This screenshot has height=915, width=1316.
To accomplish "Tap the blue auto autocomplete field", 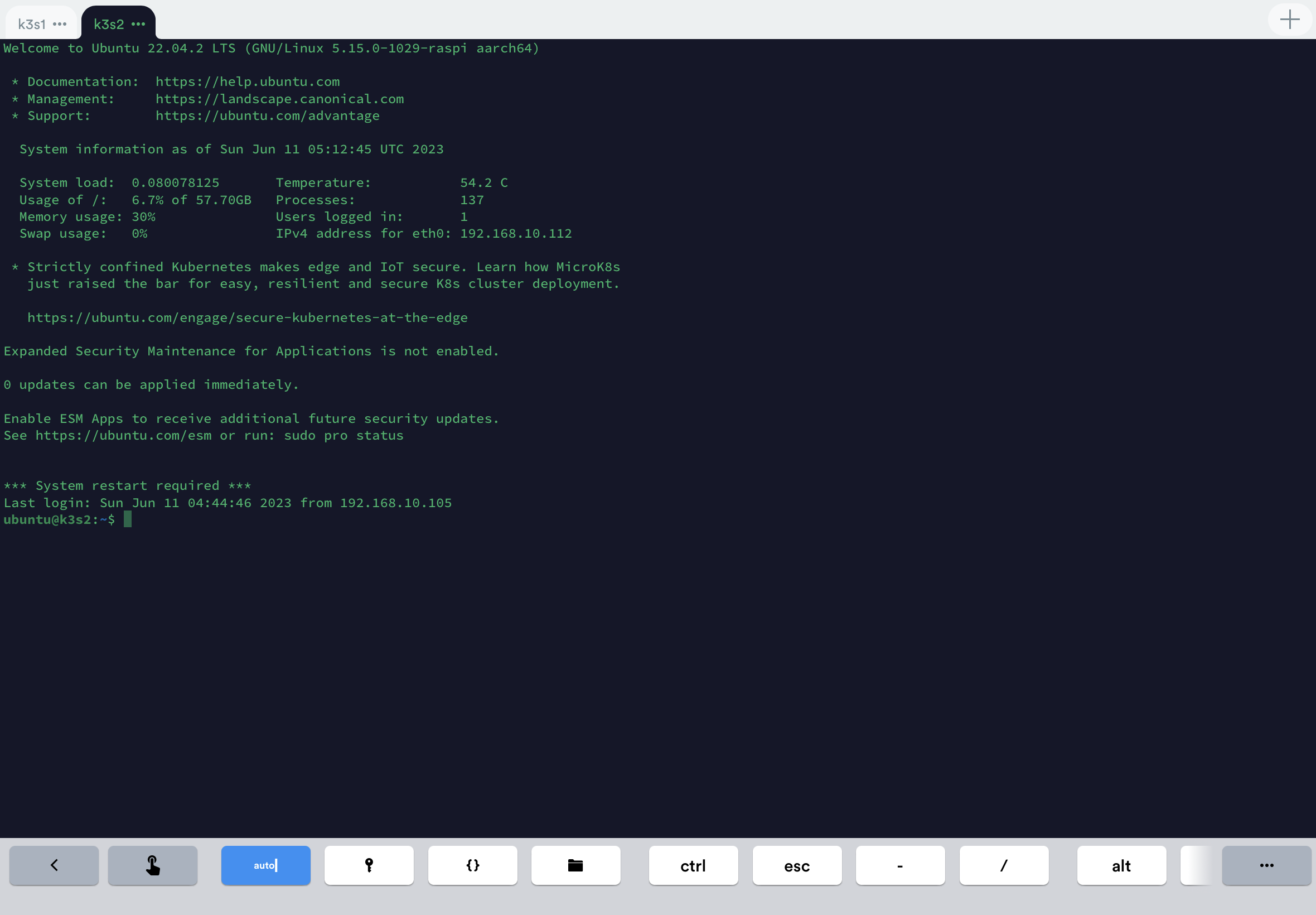I will pyautogui.click(x=265, y=866).
